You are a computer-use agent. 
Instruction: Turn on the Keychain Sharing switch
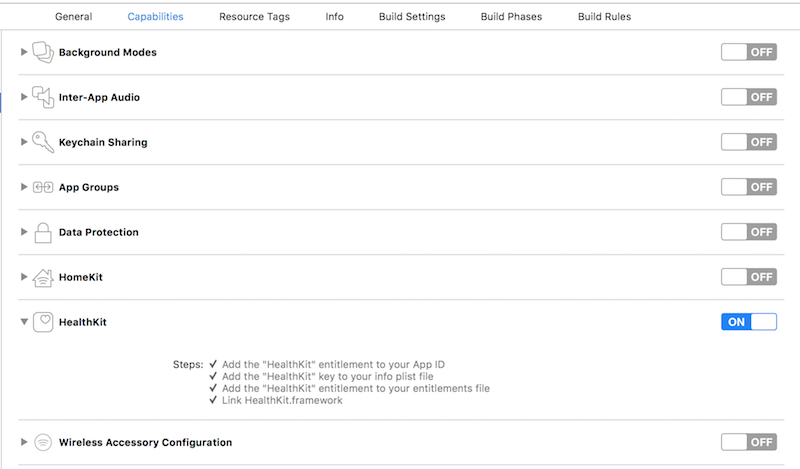pyautogui.click(x=748, y=142)
